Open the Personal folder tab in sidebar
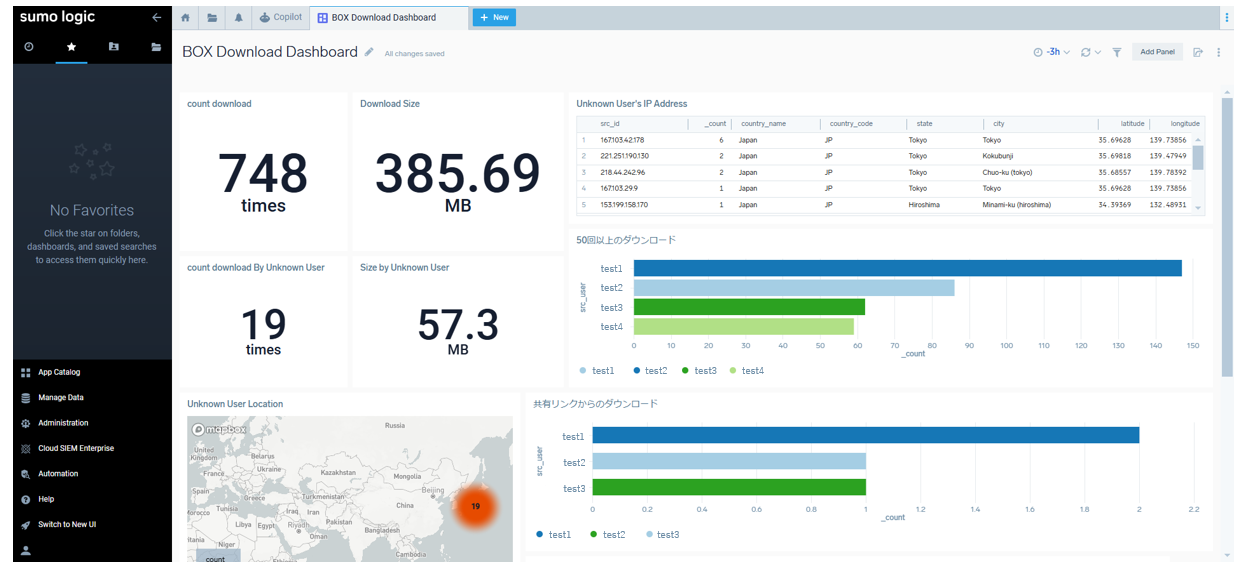 click(114, 47)
